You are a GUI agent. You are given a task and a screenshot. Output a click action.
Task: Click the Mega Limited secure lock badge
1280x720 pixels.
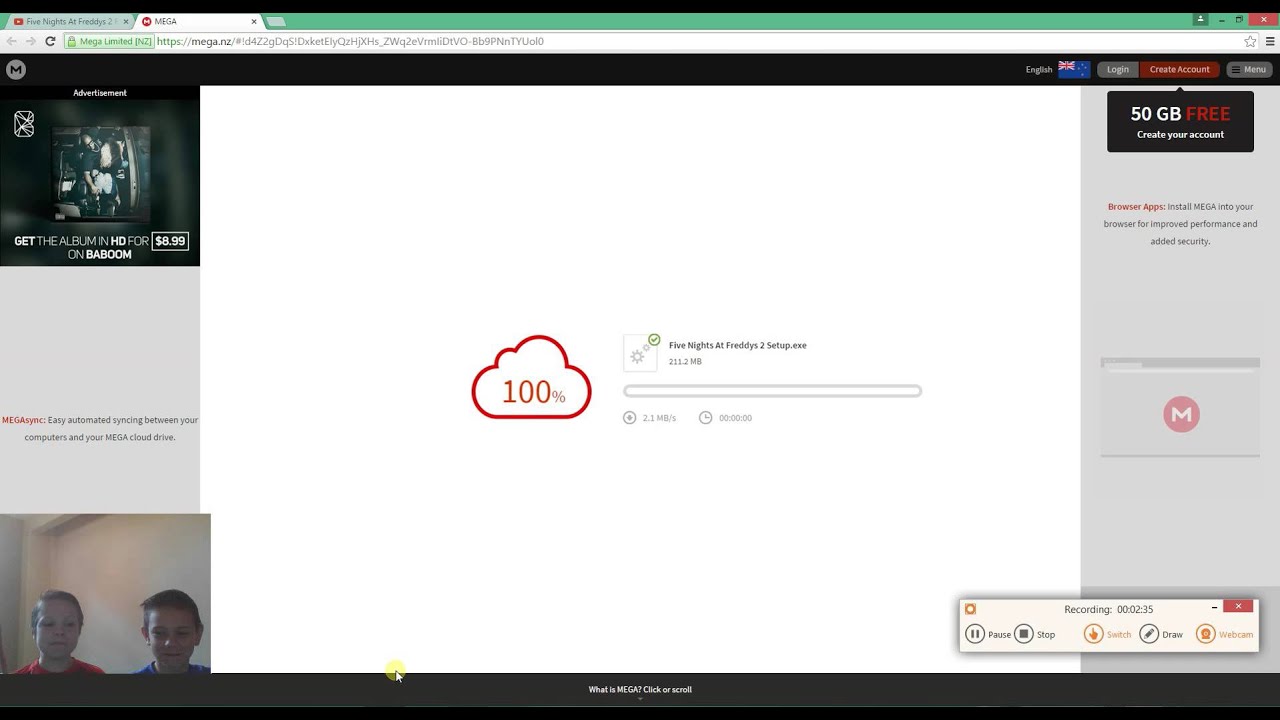coord(109,41)
